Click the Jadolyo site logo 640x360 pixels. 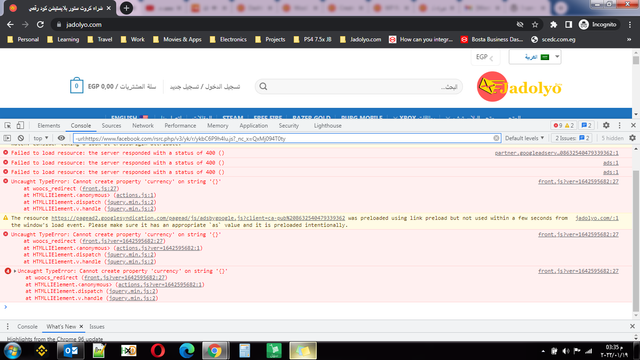[519, 87]
